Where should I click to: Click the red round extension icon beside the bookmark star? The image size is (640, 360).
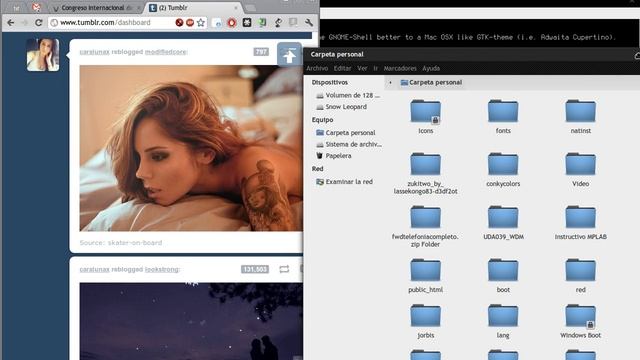coord(190,22)
